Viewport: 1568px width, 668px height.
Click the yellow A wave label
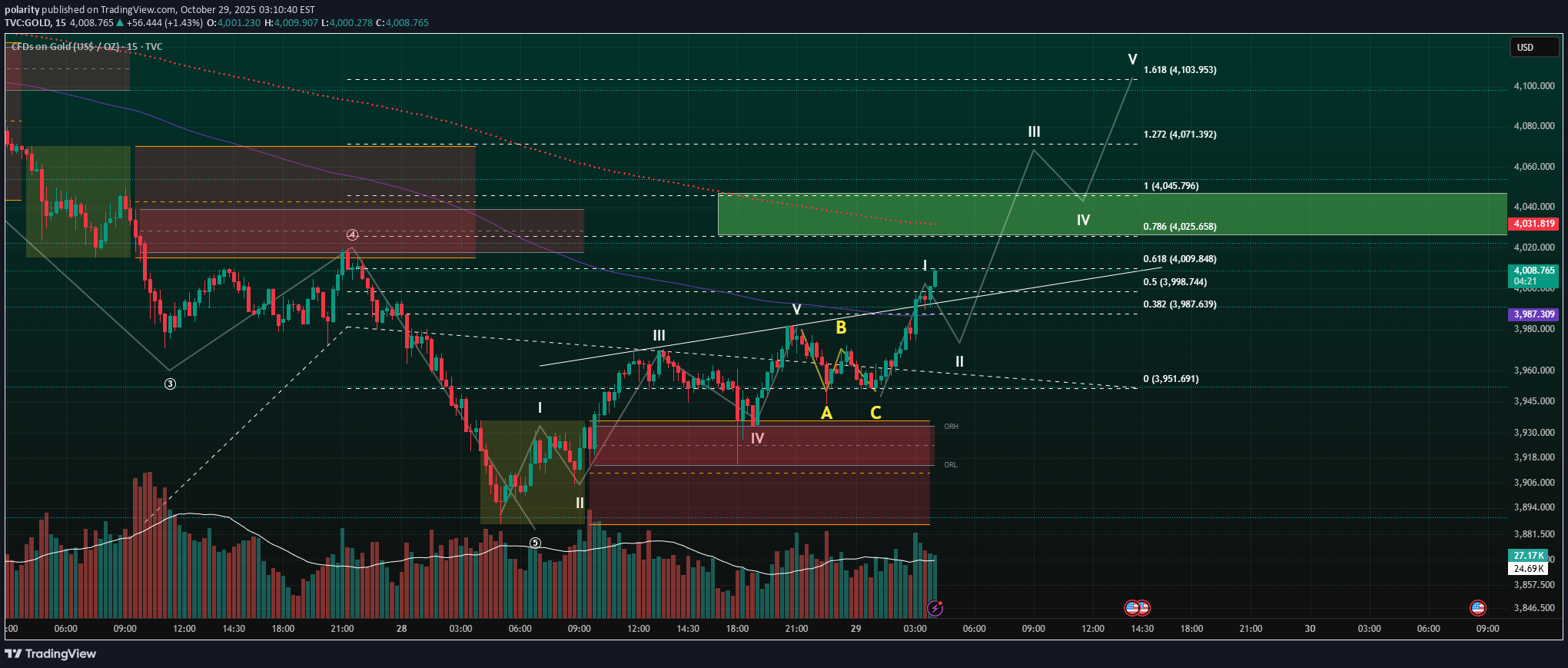[x=826, y=414]
